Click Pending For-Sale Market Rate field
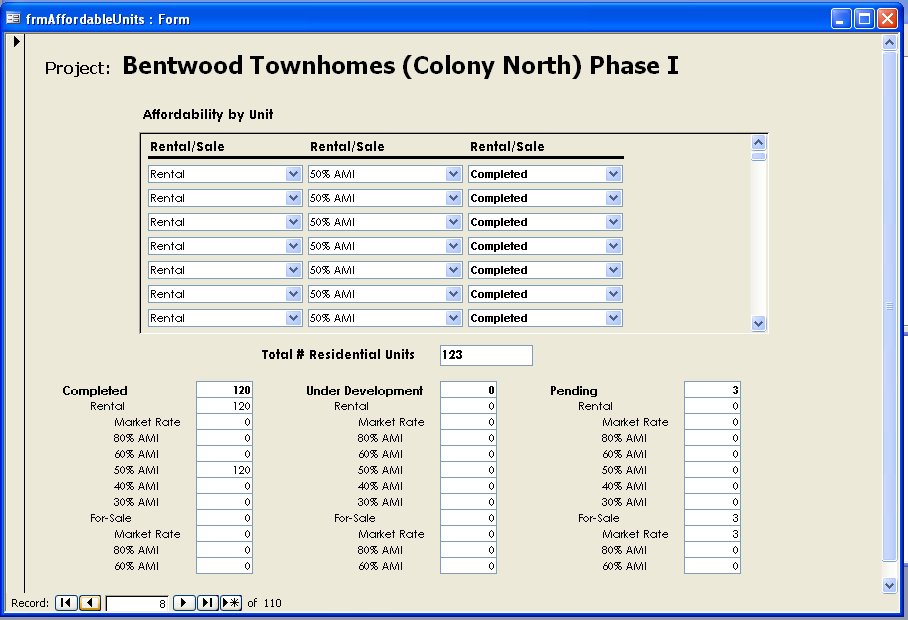This screenshot has height=620, width=908. point(712,534)
